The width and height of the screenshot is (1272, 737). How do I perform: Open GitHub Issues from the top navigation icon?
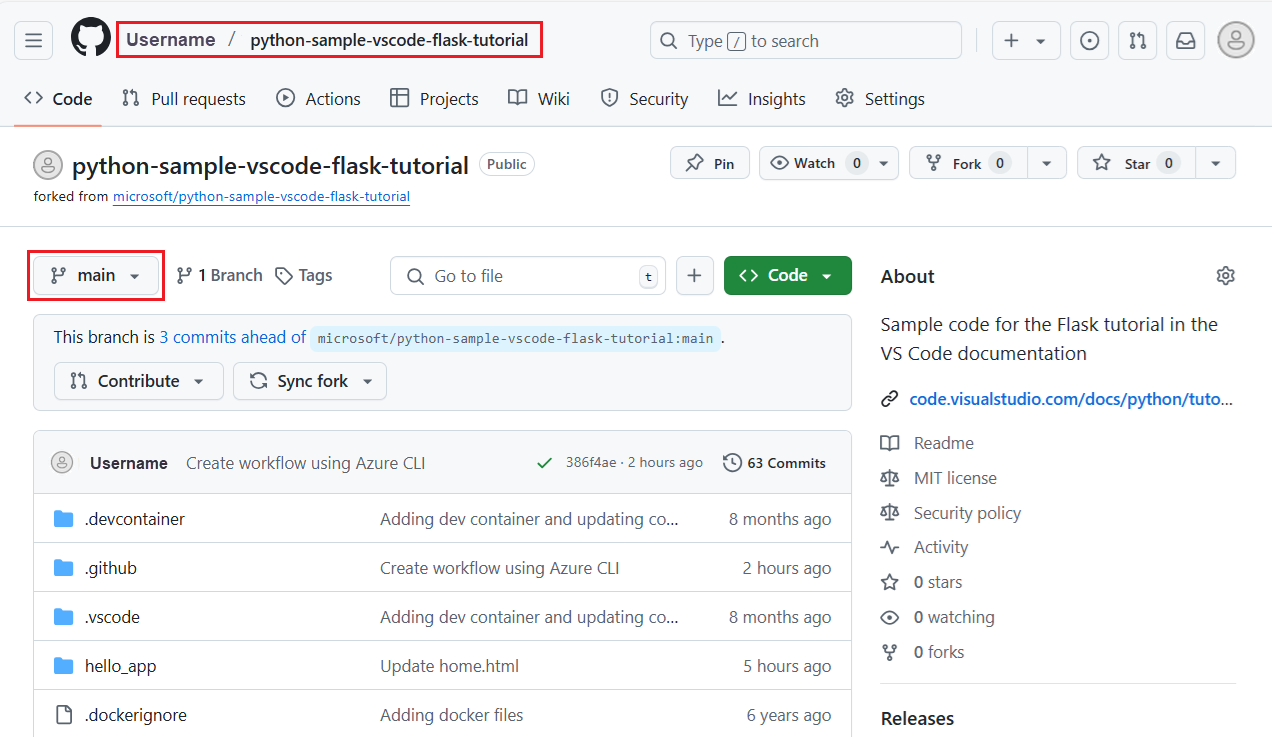tap(1089, 40)
